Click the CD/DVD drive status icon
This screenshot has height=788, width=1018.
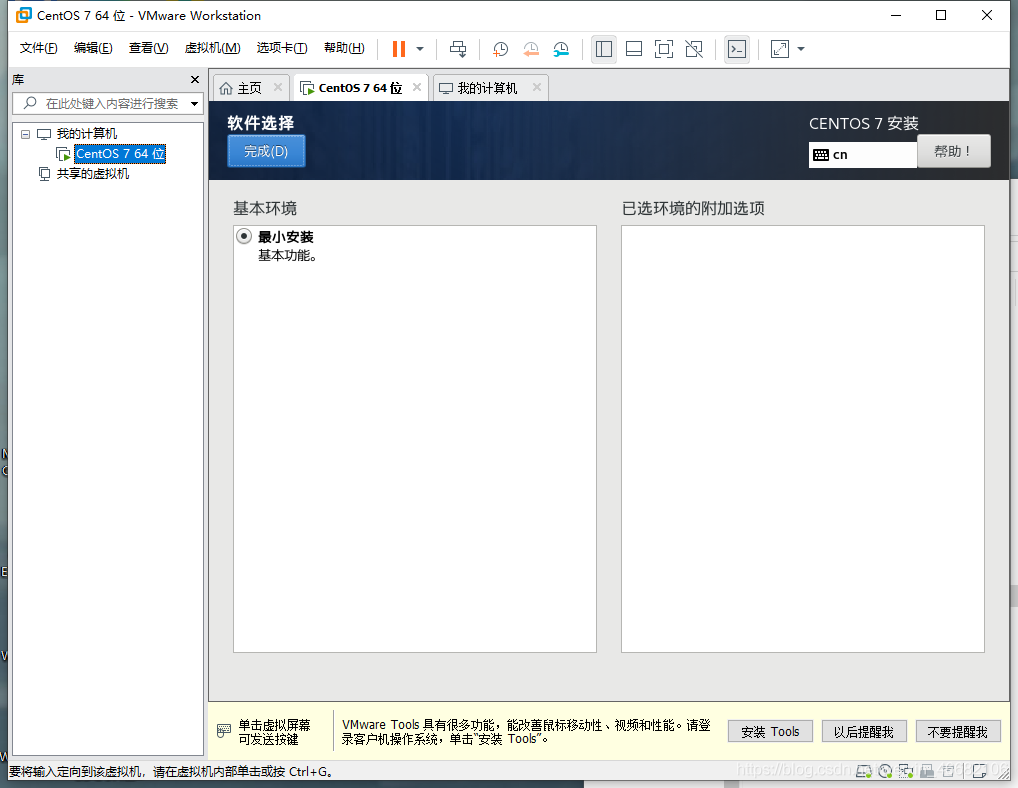[x=886, y=771]
